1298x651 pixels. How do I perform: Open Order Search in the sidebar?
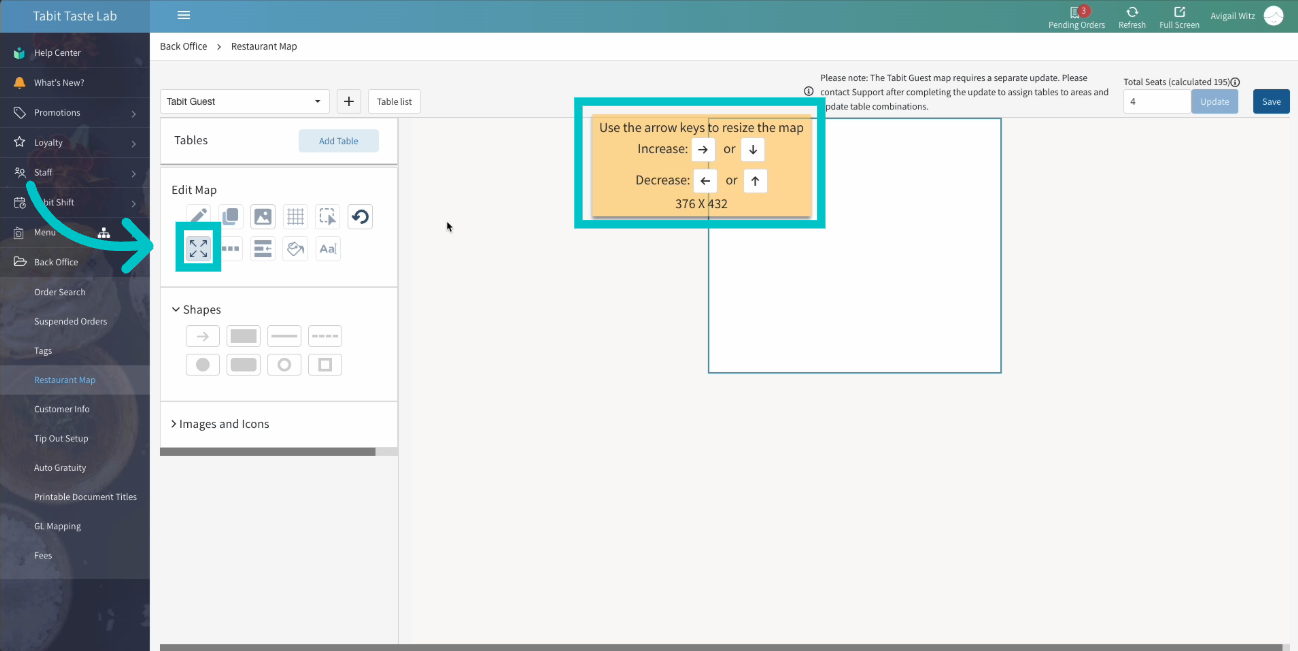point(60,292)
